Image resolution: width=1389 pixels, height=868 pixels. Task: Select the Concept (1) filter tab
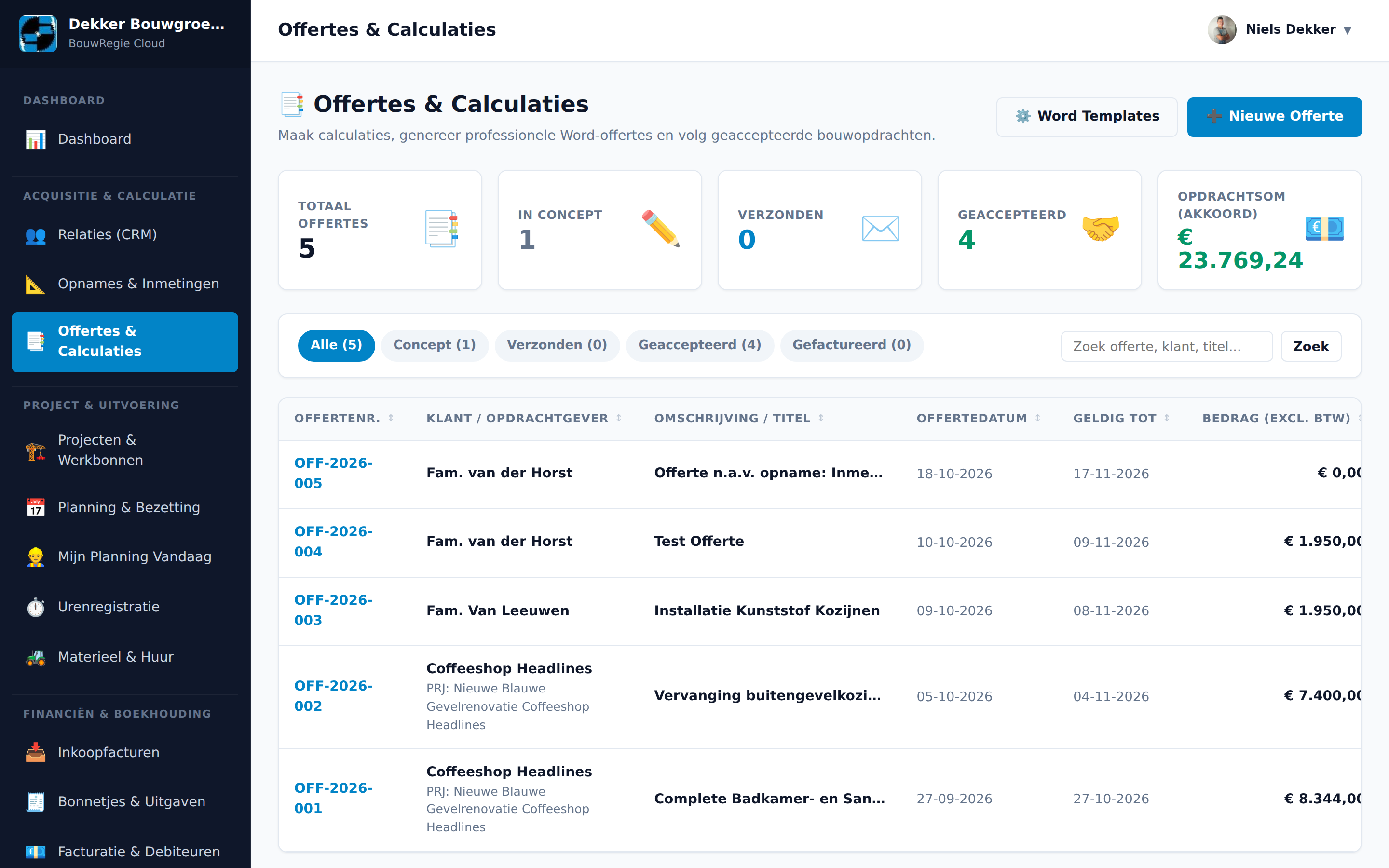click(x=435, y=345)
